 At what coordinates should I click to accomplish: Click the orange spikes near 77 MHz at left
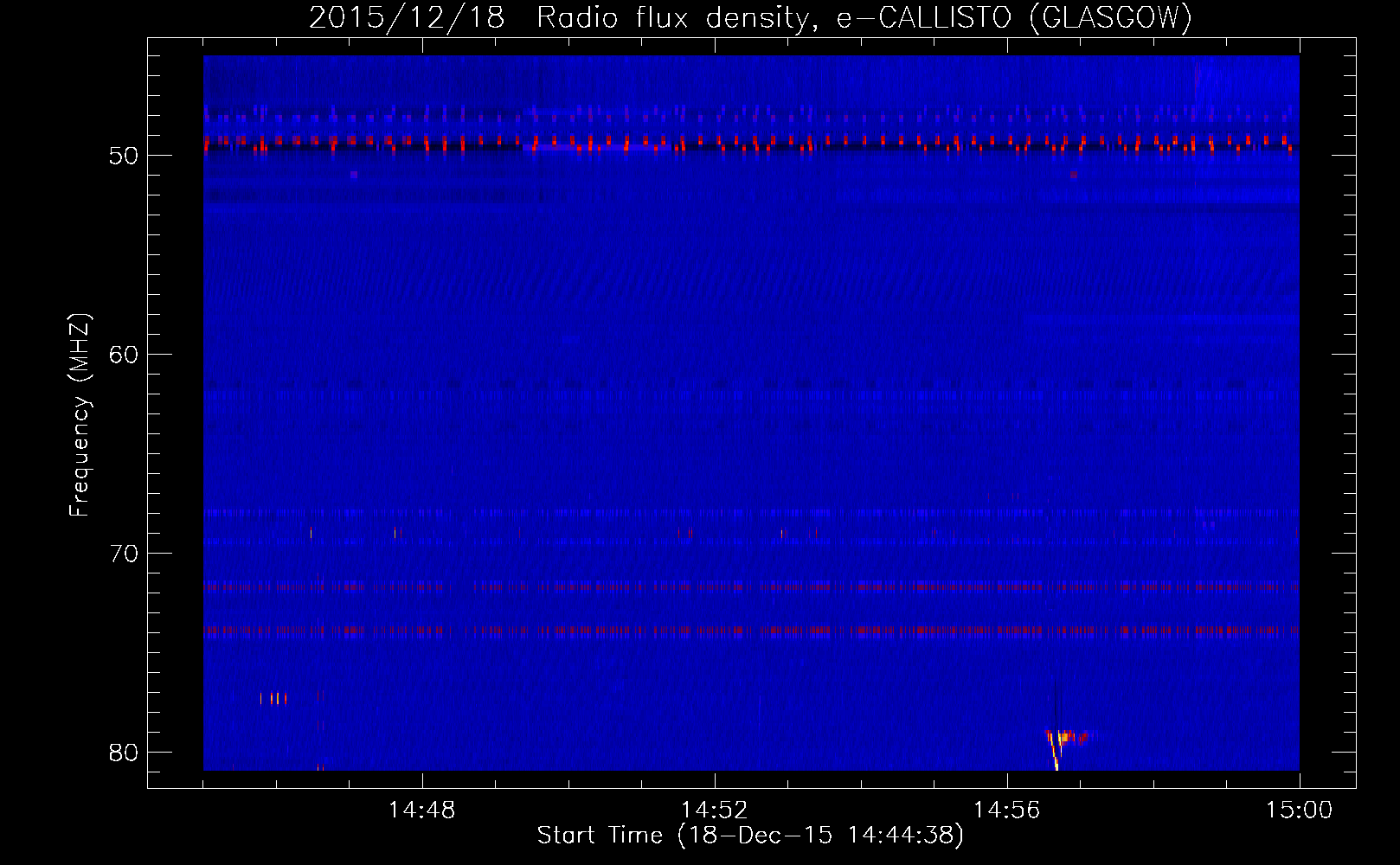pos(273,698)
